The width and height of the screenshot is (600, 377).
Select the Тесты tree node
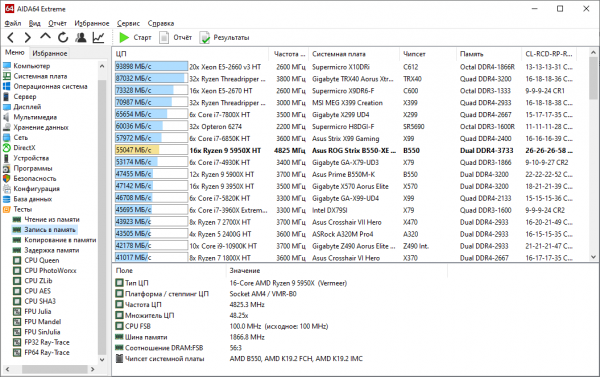(23, 209)
